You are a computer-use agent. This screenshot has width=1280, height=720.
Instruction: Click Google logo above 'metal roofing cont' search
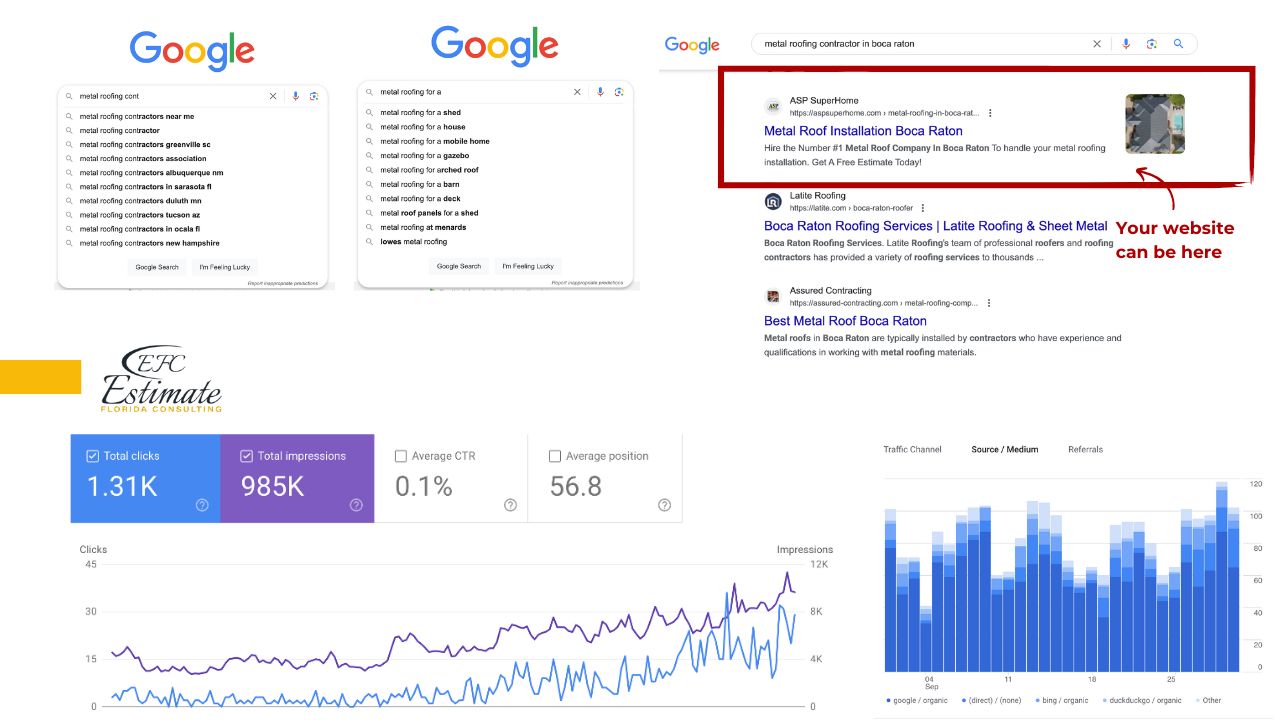[192, 49]
